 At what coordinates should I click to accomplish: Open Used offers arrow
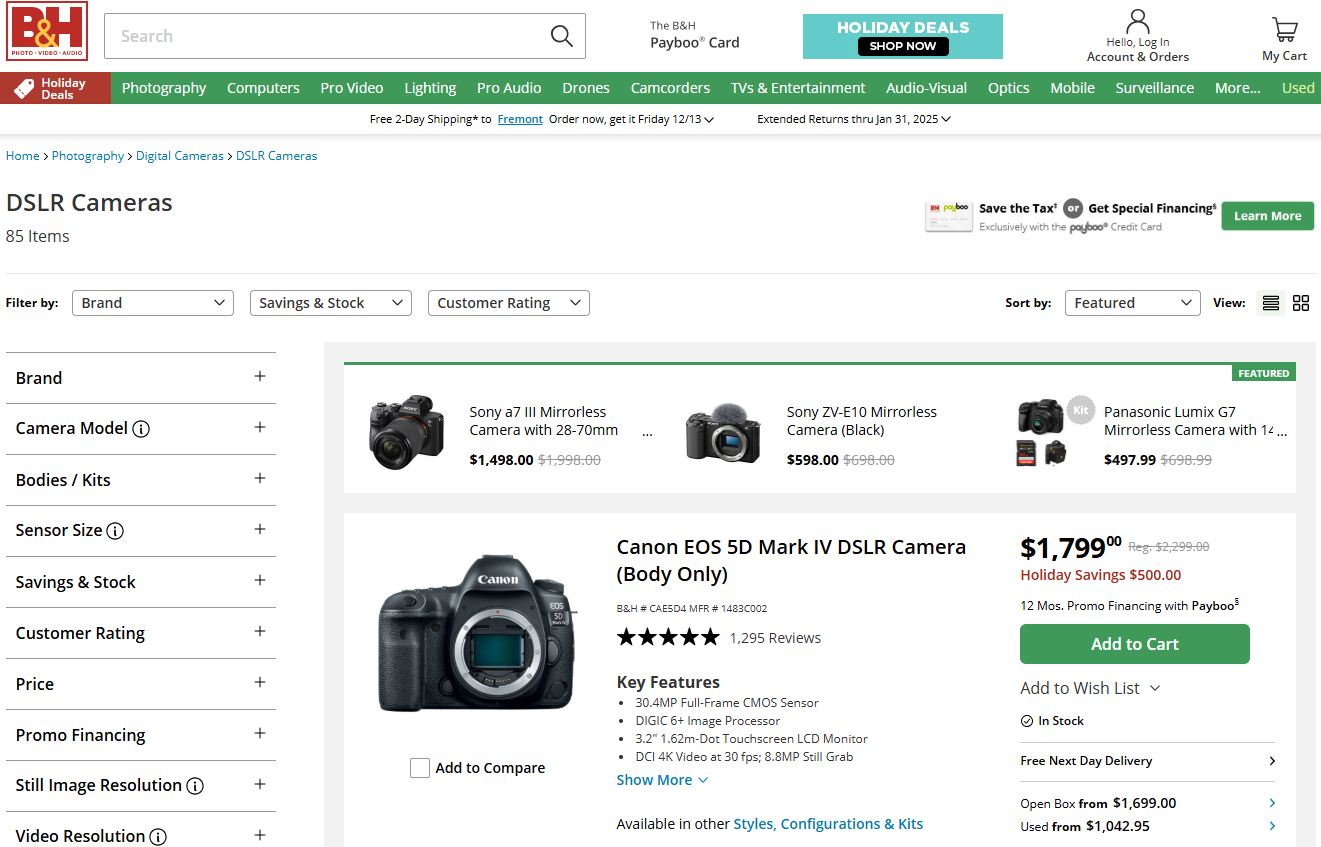coord(1272,826)
